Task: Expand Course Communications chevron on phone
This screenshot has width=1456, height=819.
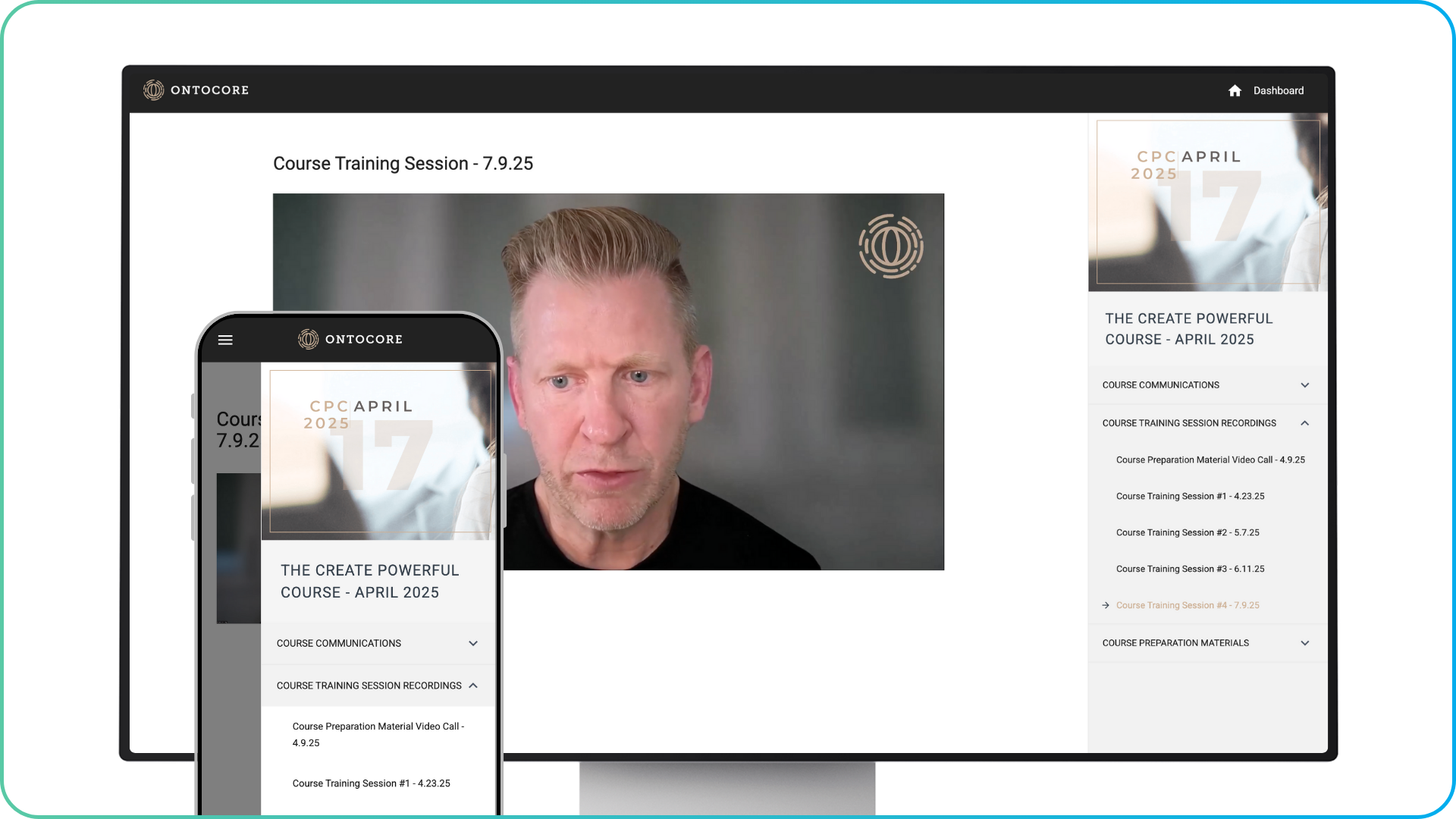Action: (473, 643)
